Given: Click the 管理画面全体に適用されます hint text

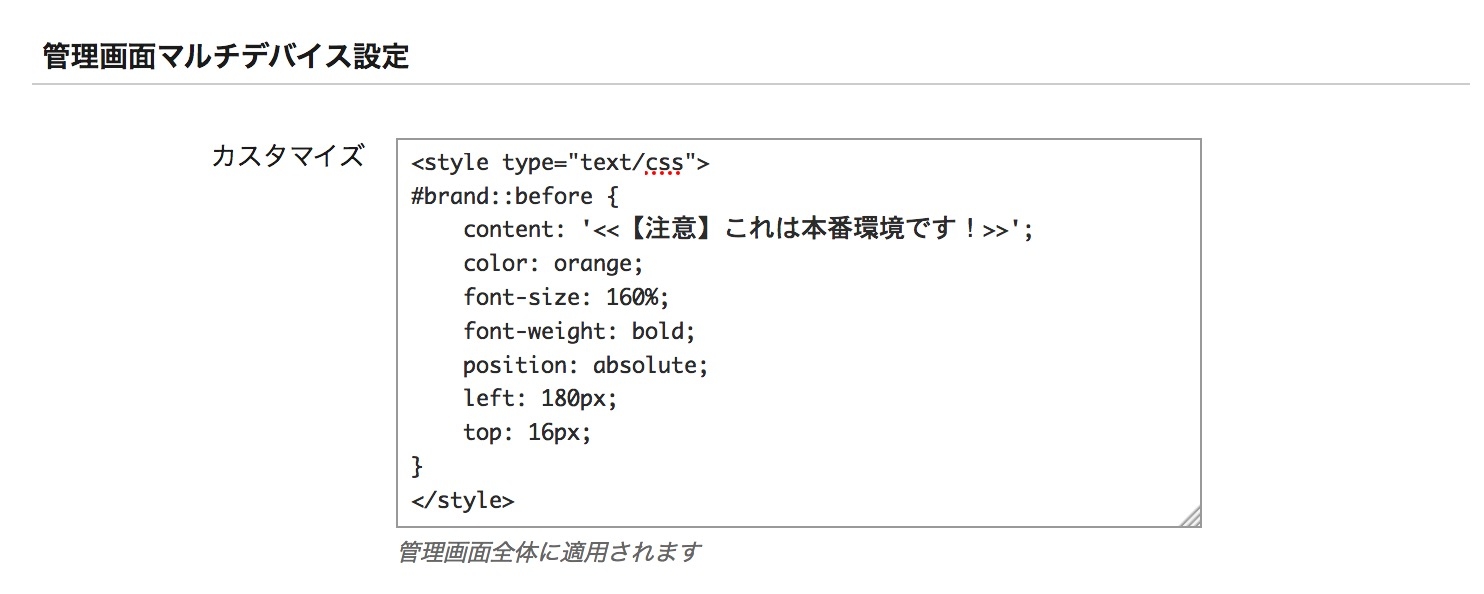Looking at the screenshot, I should pos(549,552).
